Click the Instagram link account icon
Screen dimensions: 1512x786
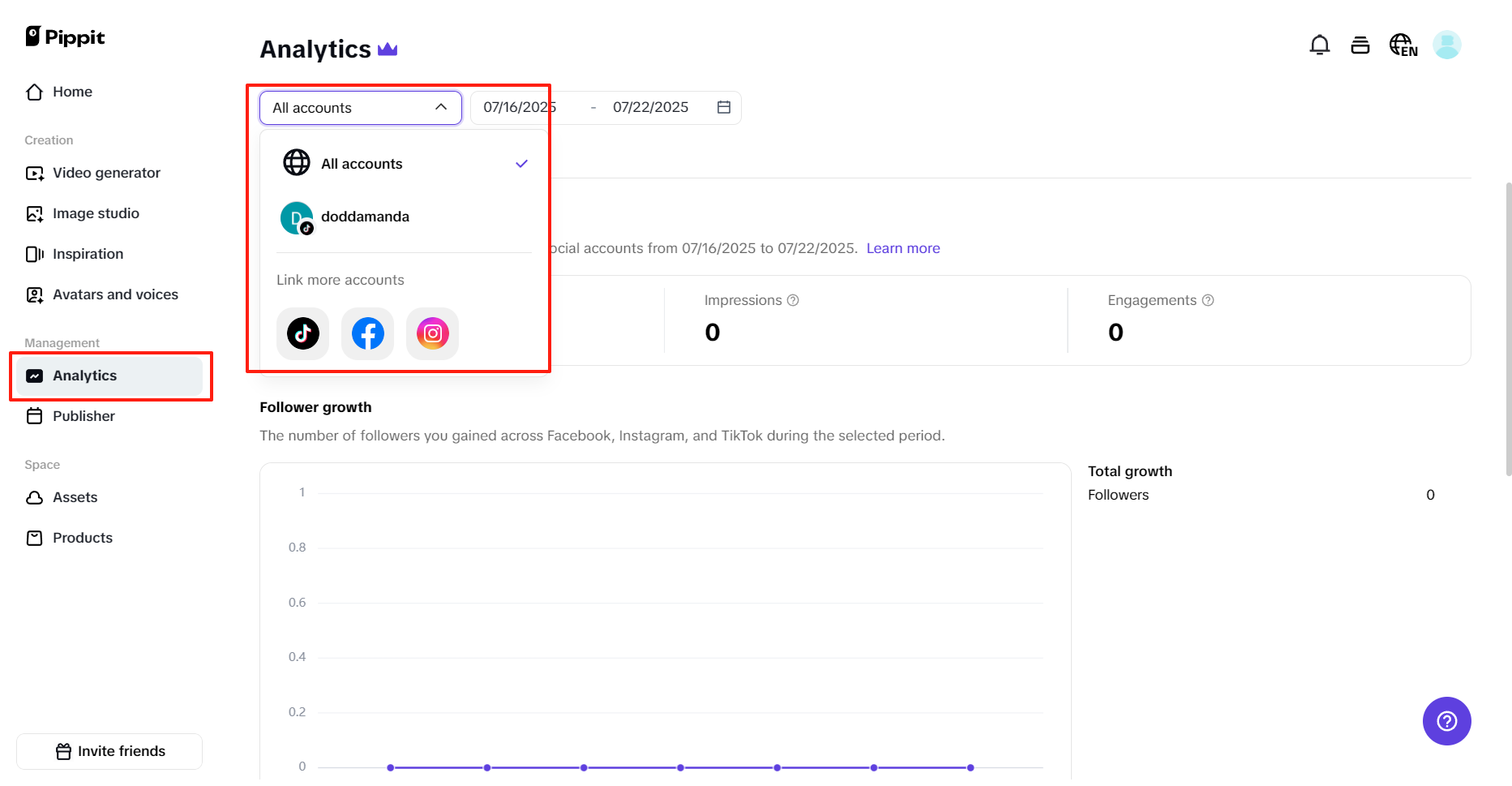point(432,333)
